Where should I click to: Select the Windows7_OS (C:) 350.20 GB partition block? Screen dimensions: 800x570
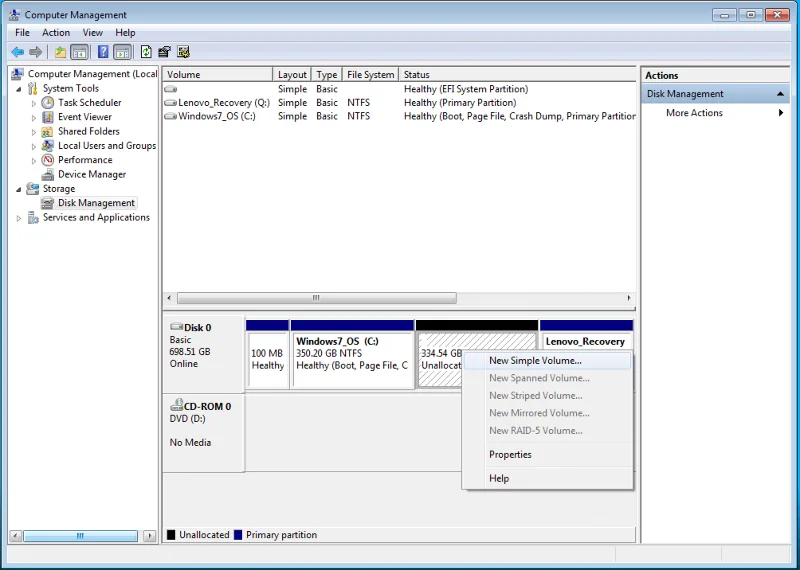[352, 354]
